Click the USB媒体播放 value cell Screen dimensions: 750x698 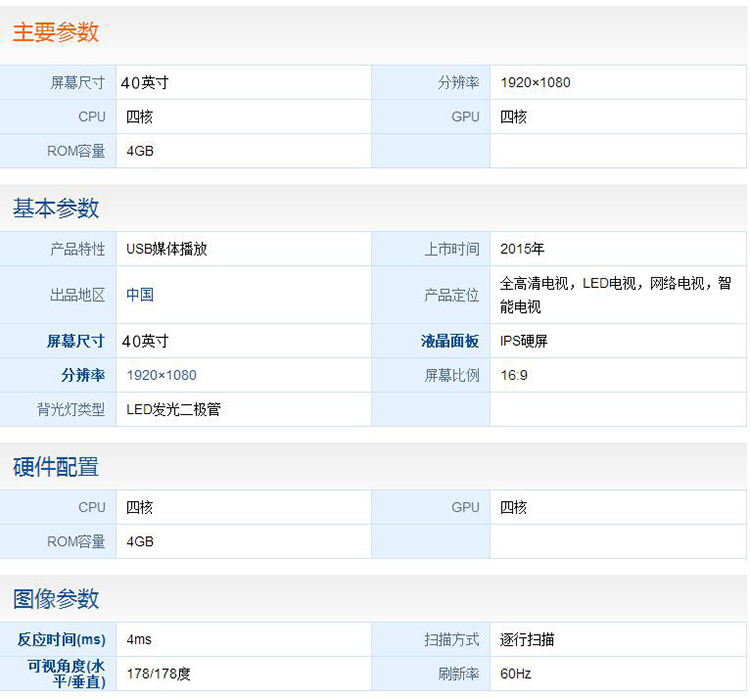[167, 249]
